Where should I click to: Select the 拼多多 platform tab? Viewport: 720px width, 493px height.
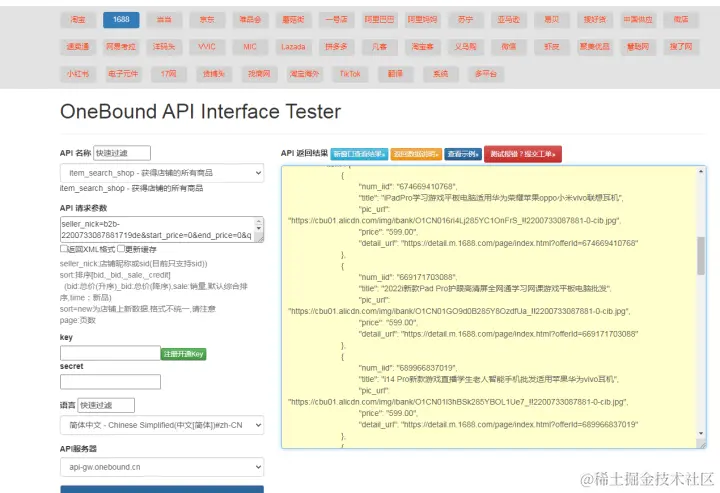click(x=337, y=47)
